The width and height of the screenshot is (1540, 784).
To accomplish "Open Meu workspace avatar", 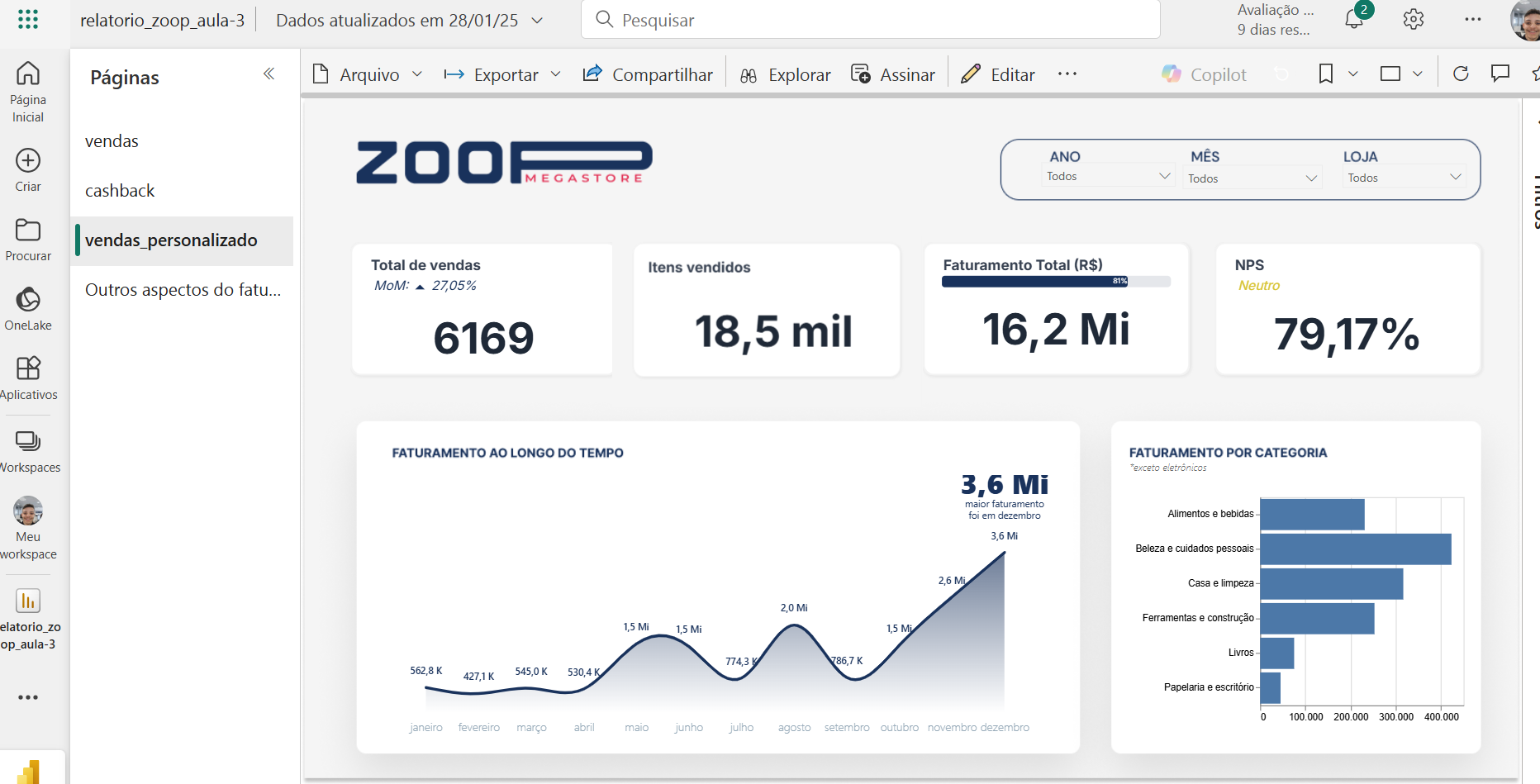I will (x=28, y=511).
